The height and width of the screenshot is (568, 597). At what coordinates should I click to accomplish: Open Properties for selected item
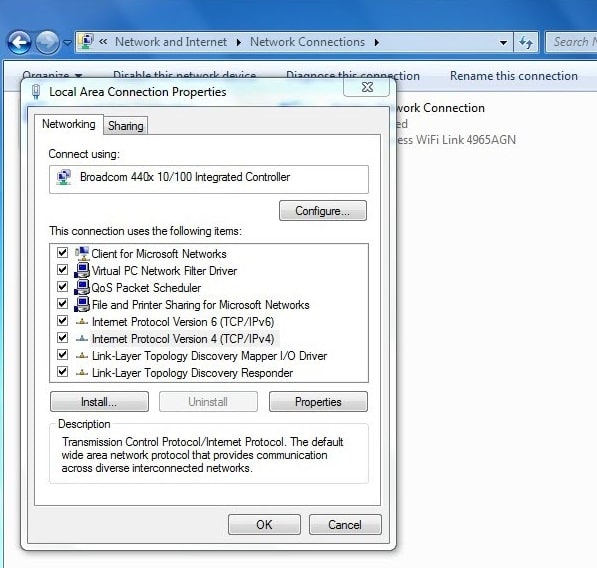(x=318, y=402)
